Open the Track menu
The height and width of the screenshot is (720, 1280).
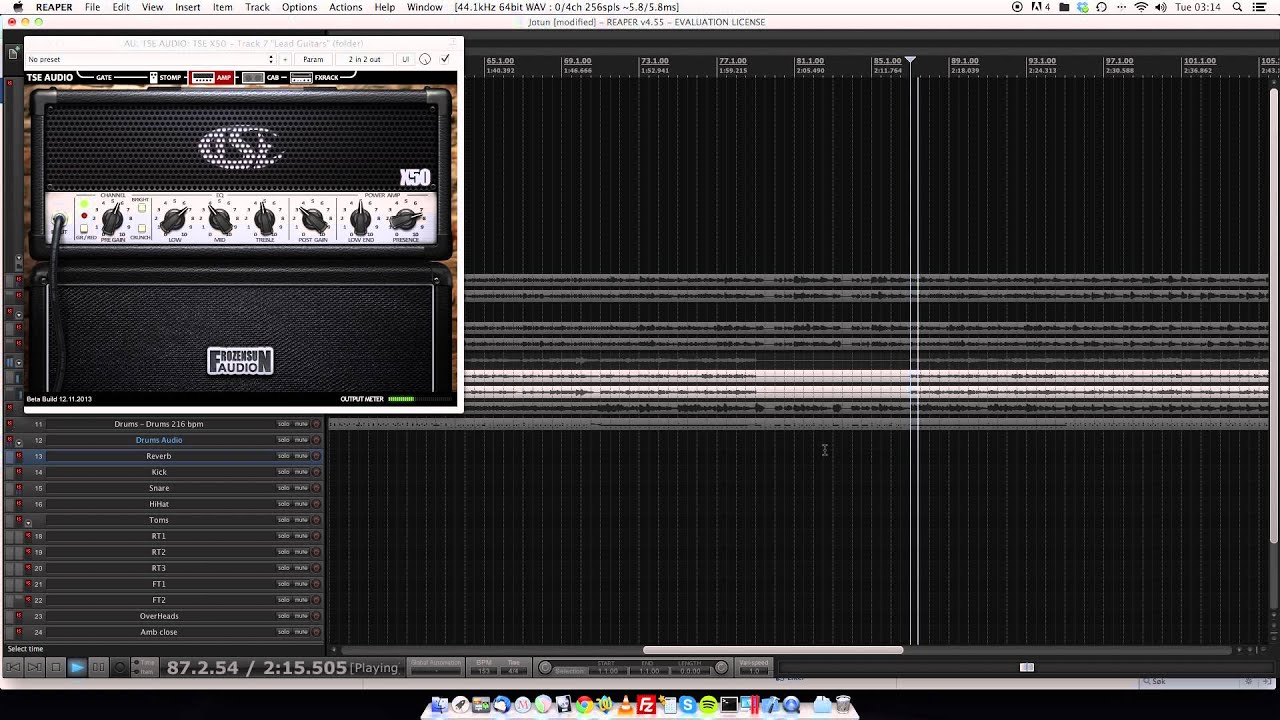(x=257, y=7)
